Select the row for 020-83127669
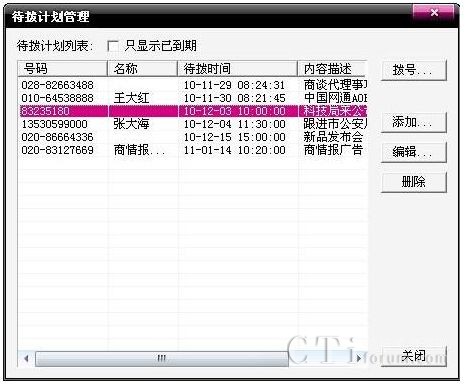 tap(193, 150)
